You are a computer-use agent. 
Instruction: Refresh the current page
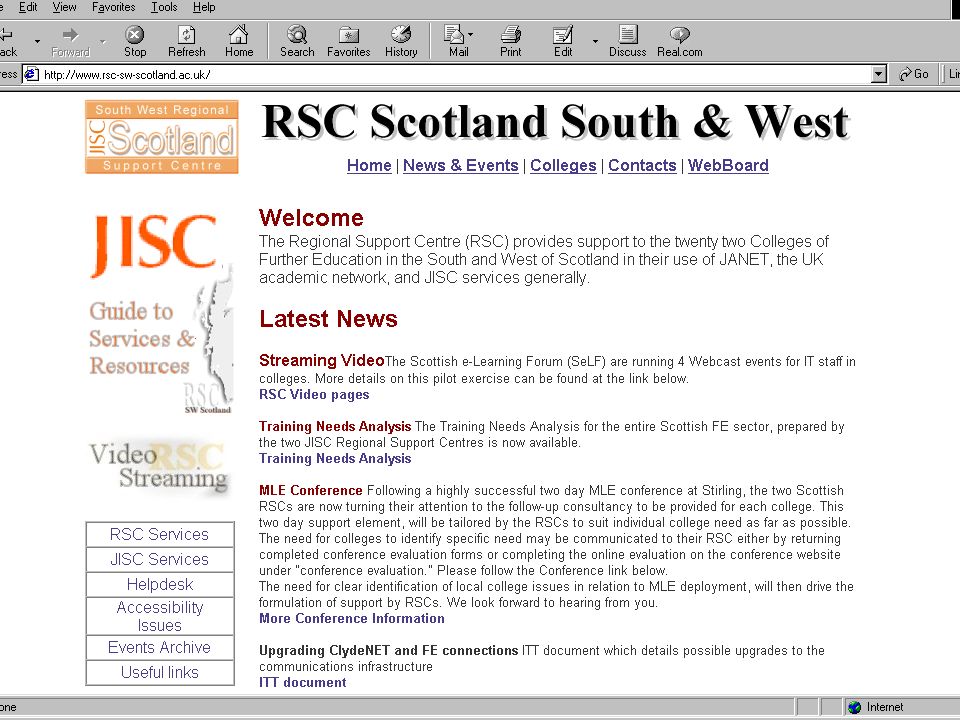coord(187,42)
